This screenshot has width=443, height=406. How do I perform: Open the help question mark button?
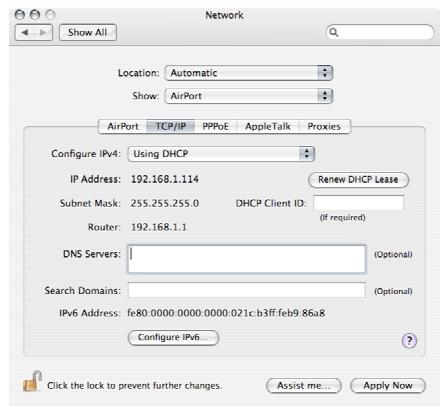click(409, 341)
